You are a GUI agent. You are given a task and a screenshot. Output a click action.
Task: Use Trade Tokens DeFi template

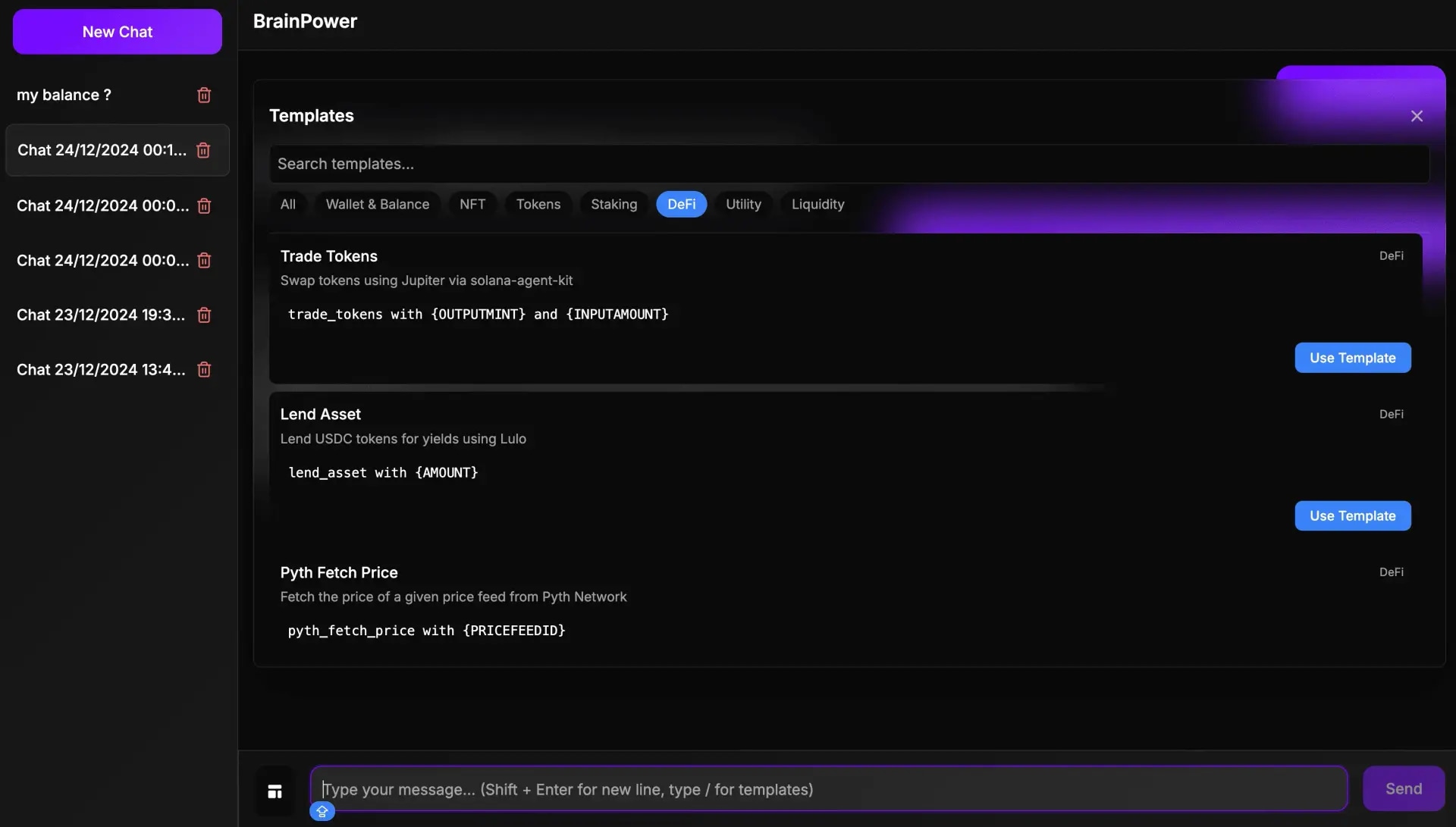click(x=1352, y=357)
